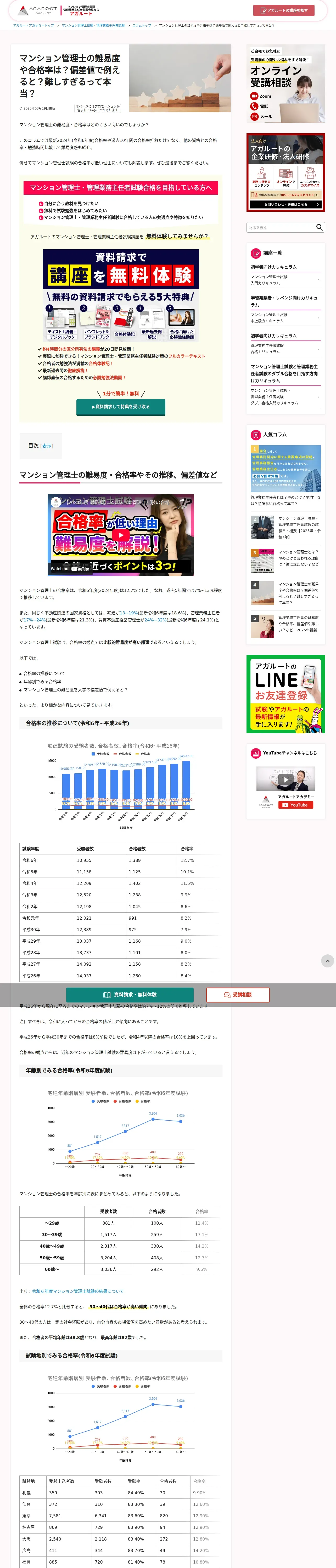Click 資料請求・無料体験 sticky button

coord(130,995)
